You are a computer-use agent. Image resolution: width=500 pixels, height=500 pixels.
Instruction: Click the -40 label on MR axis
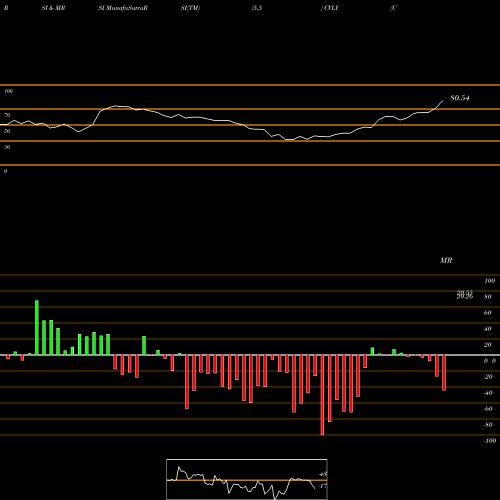point(488,393)
